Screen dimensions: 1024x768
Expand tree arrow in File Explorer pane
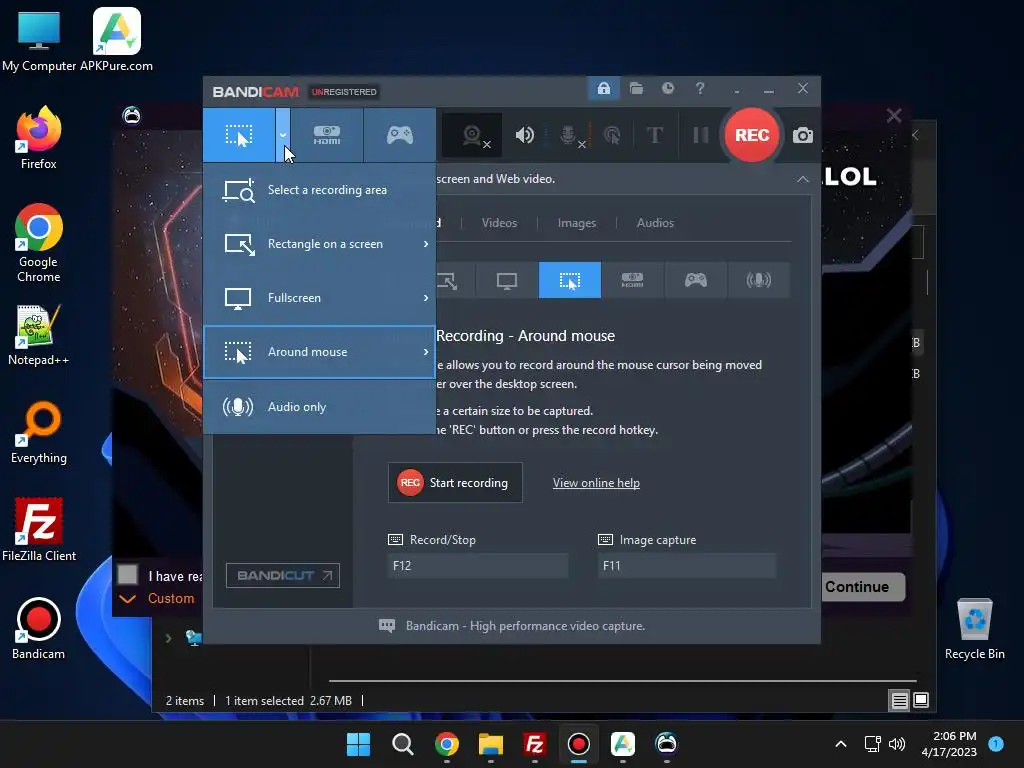(168, 638)
